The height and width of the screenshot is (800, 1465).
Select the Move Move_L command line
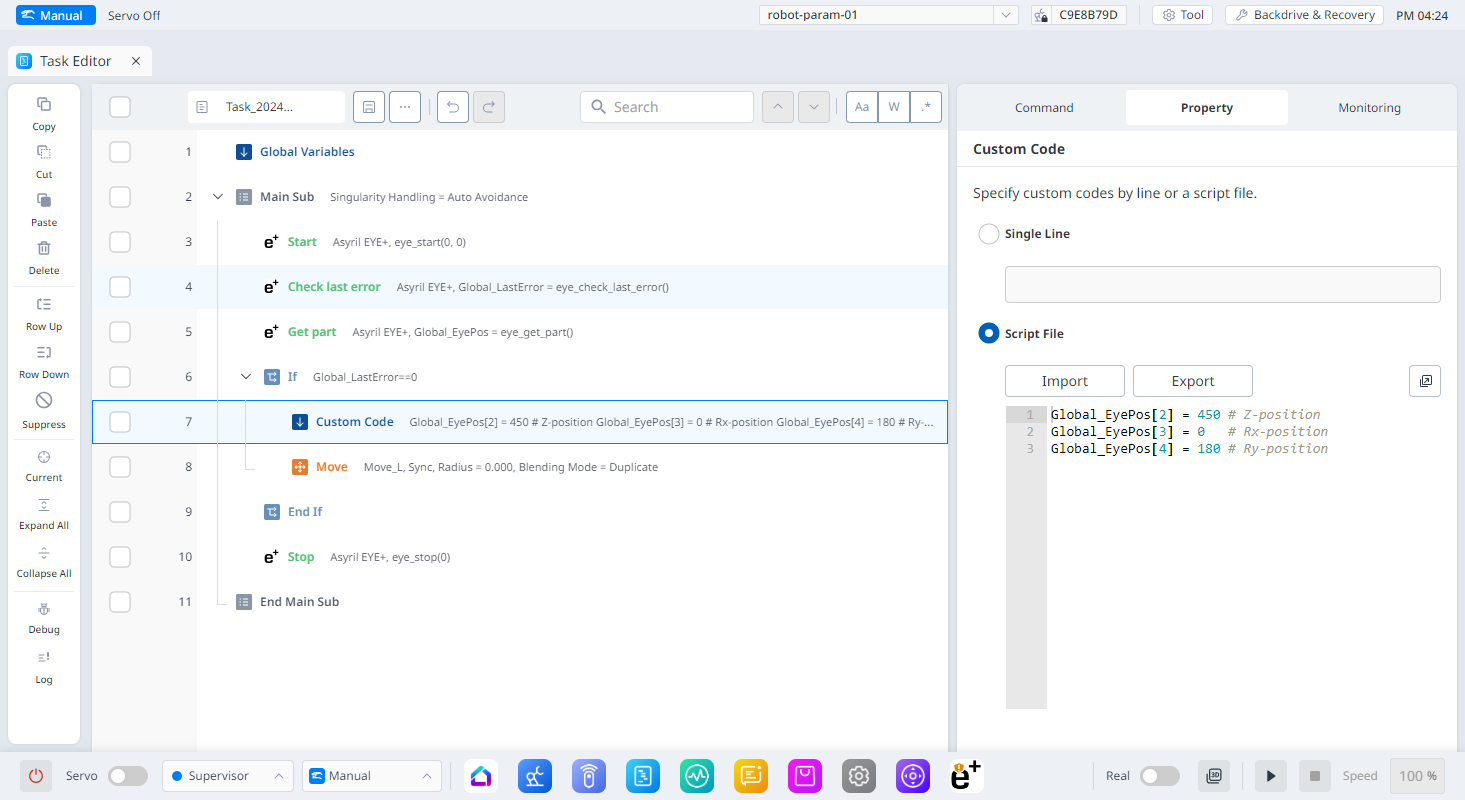pyautogui.click(x=520, y=467)
